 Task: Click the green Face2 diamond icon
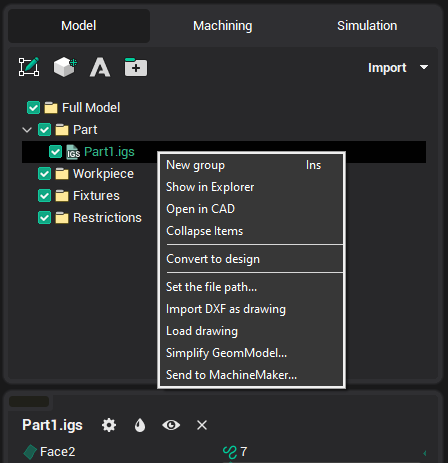click(x=30, y=452)
